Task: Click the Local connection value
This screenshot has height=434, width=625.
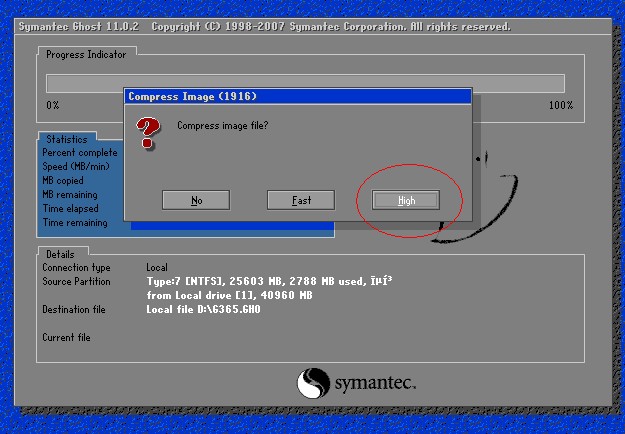Action: pyautogui.click(x=157, y=267)
